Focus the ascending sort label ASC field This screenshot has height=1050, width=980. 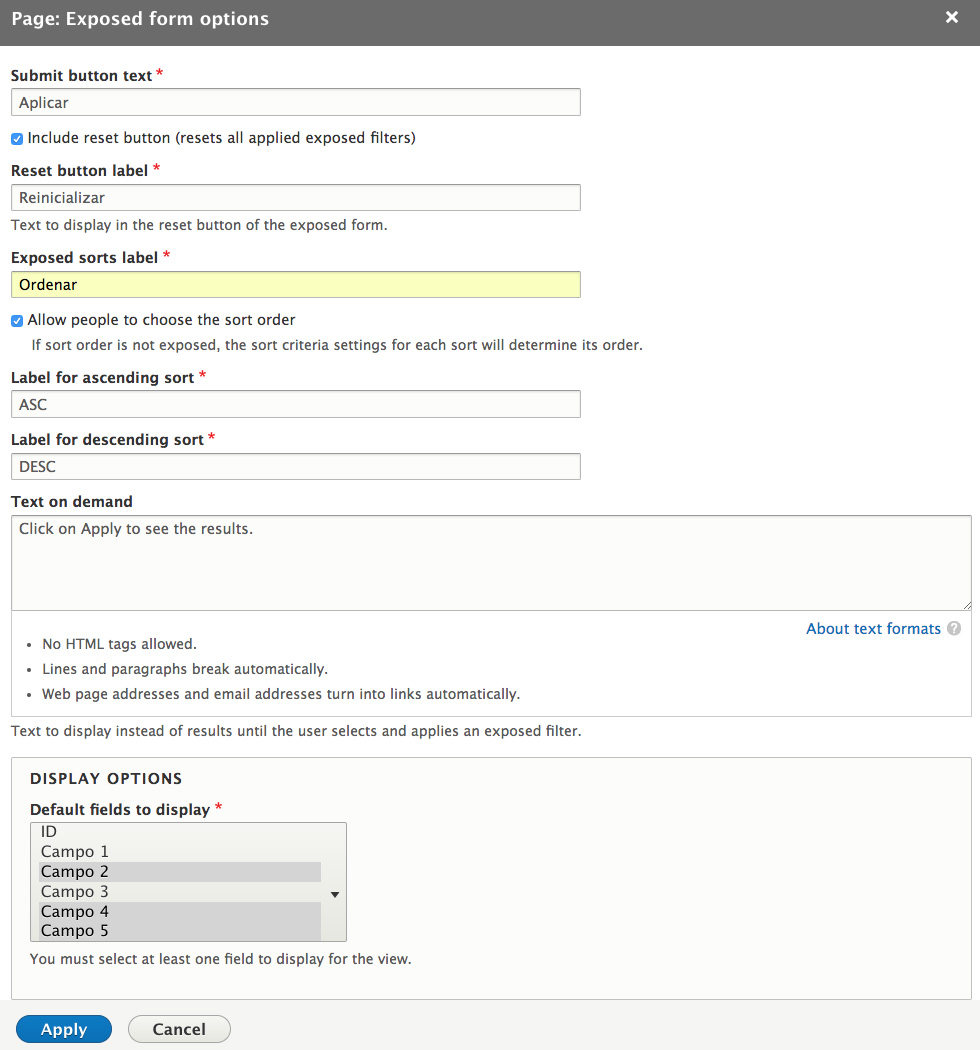[x=295, y=404]
